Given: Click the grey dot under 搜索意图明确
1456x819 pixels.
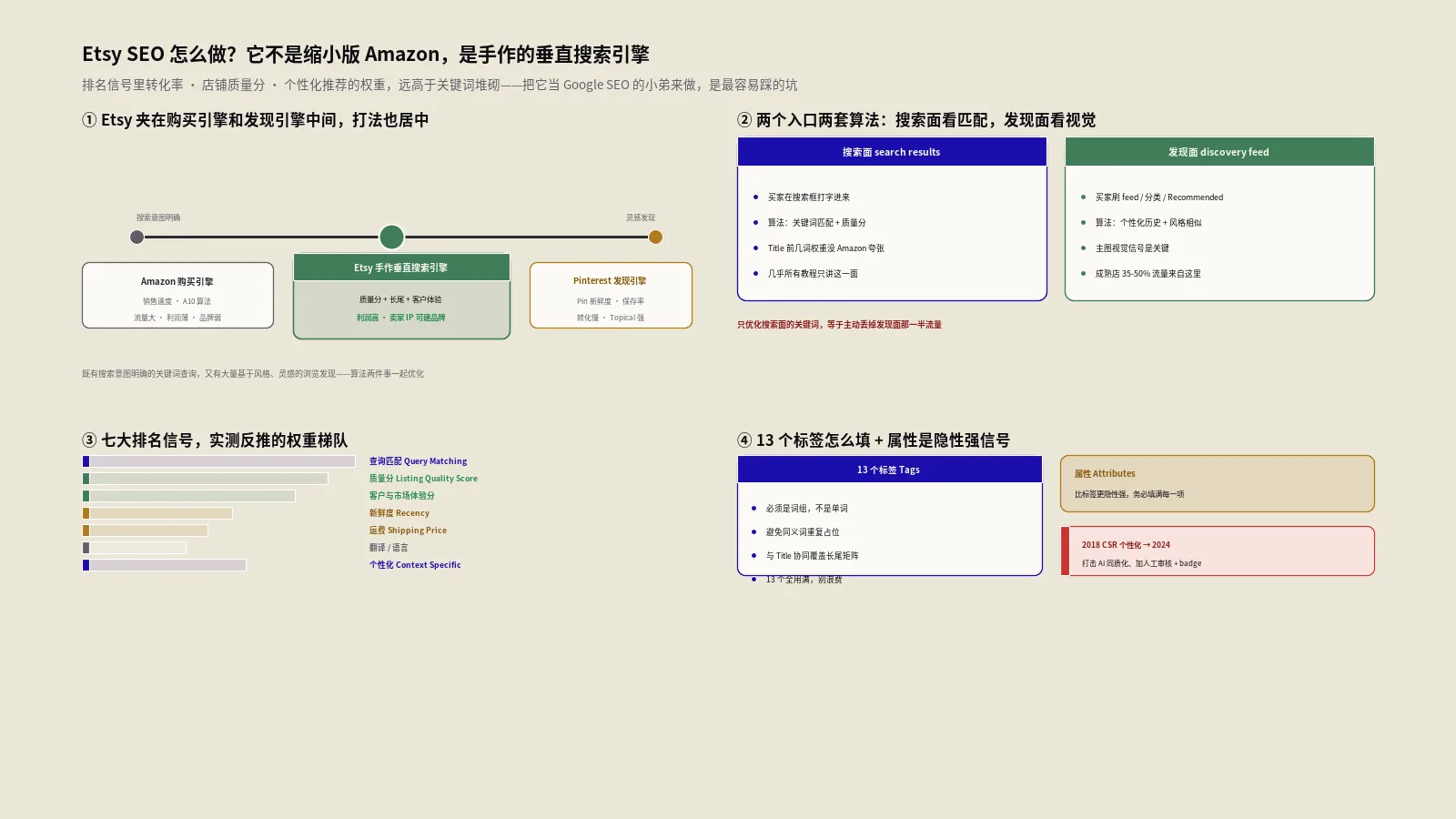Looking at the screenshot, I should (136, 238).
